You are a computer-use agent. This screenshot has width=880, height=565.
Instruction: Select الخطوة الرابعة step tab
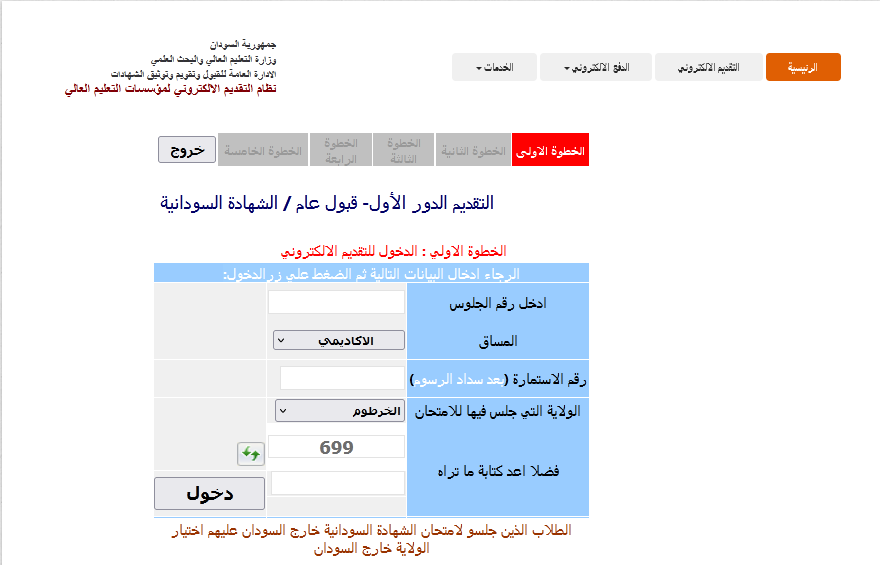pos(341,150)
